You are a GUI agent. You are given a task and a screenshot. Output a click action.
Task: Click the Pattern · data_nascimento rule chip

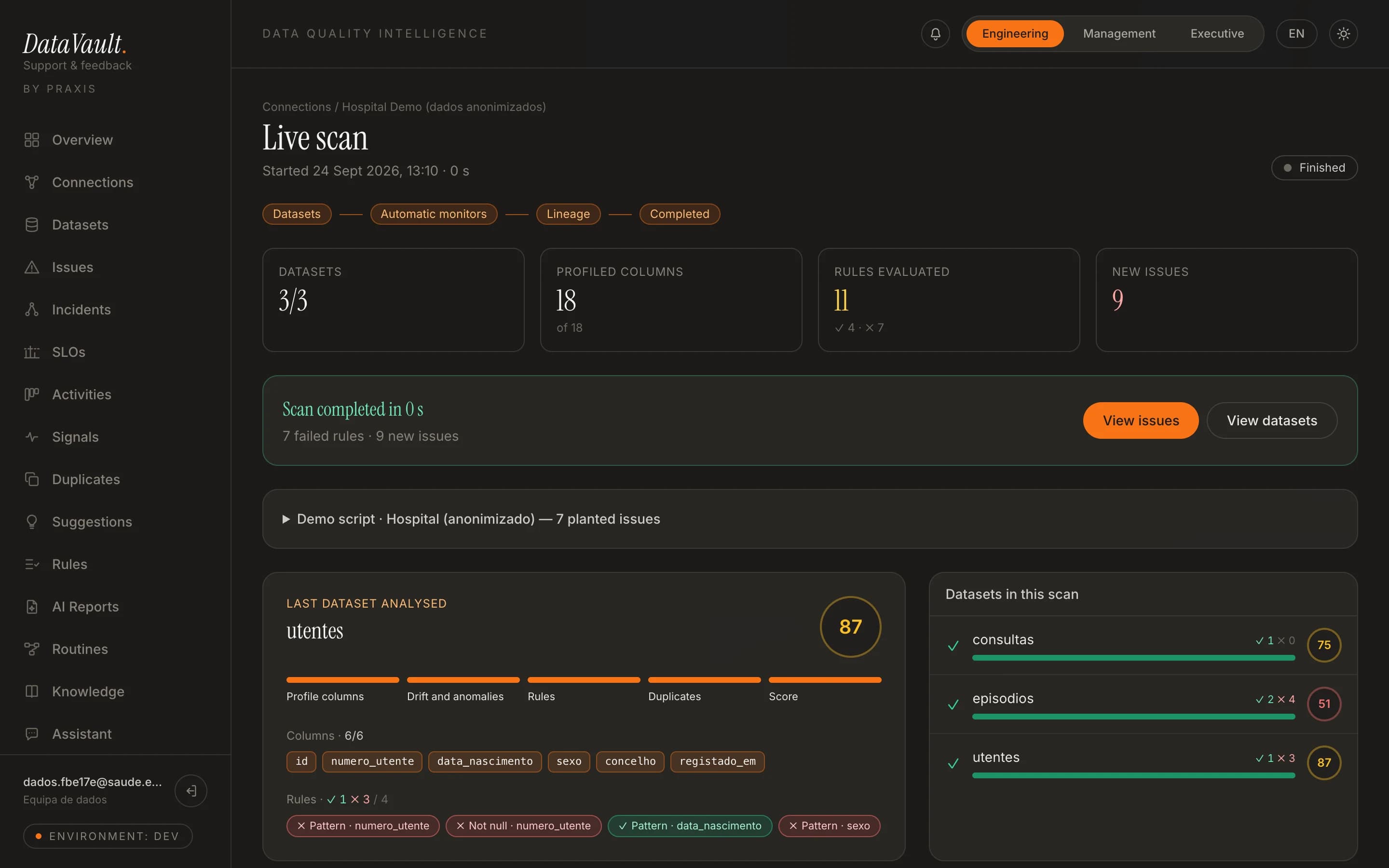[x=690, y=826]
